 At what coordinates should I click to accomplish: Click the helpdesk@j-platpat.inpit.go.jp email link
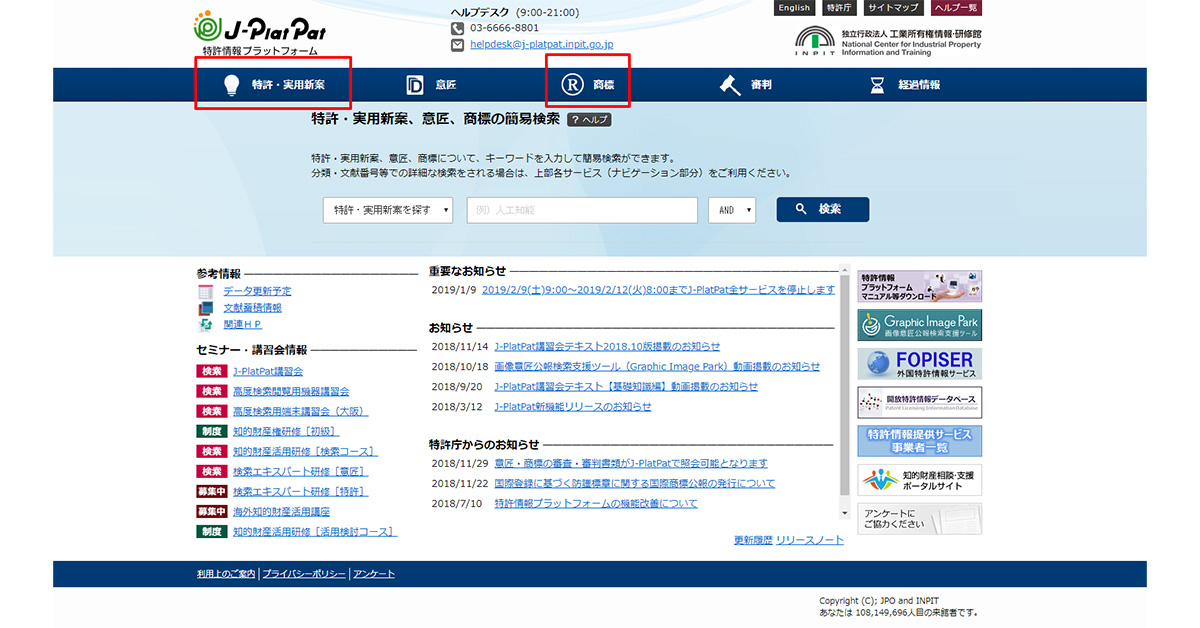point(541,45)
